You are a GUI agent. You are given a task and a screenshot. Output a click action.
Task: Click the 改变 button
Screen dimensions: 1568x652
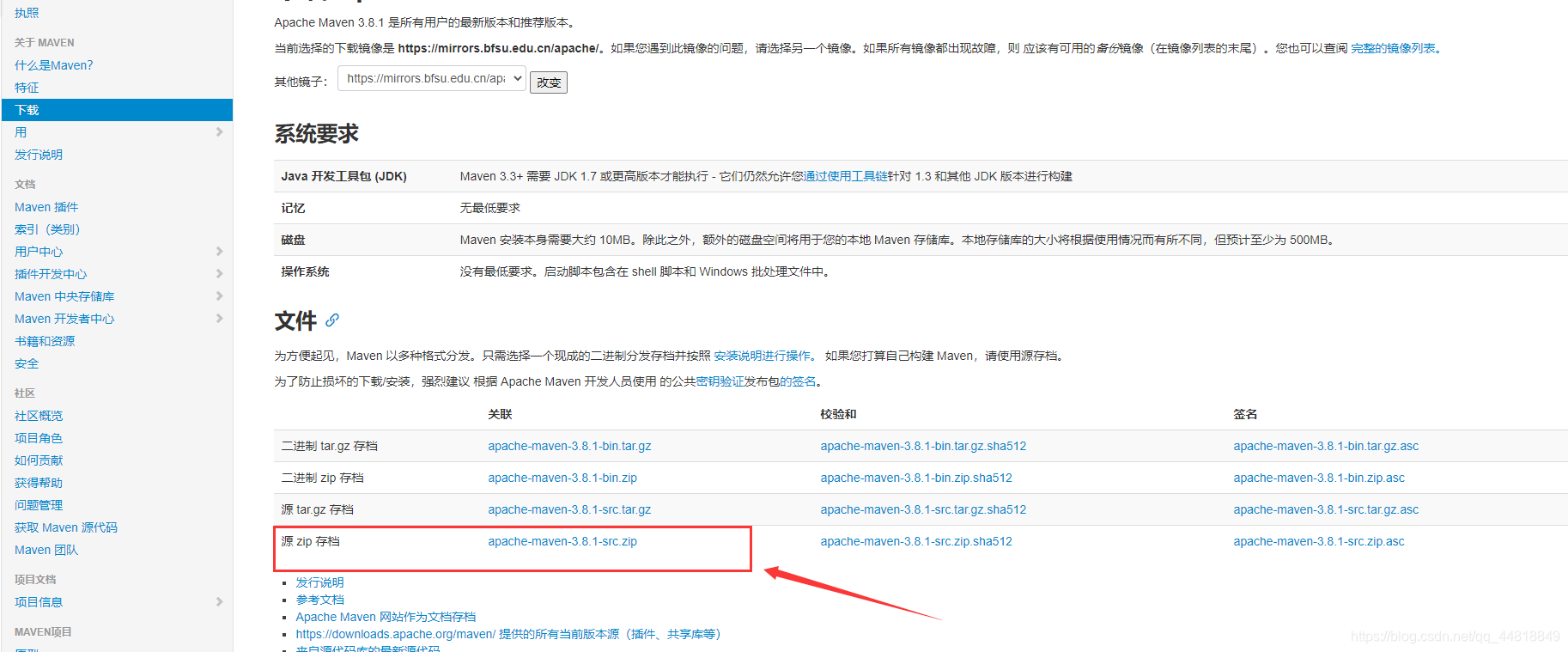click(x=548, y=82)
